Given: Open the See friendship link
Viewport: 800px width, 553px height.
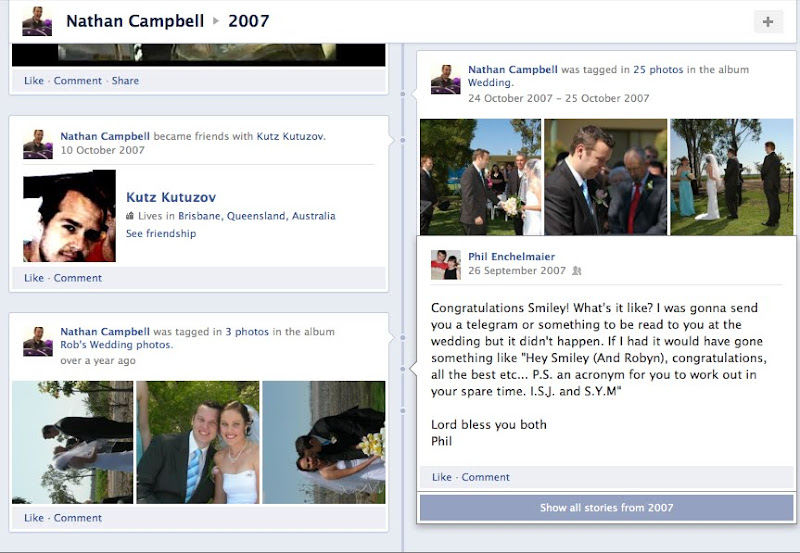Looking at the screenshot, I should pos(161,234).
